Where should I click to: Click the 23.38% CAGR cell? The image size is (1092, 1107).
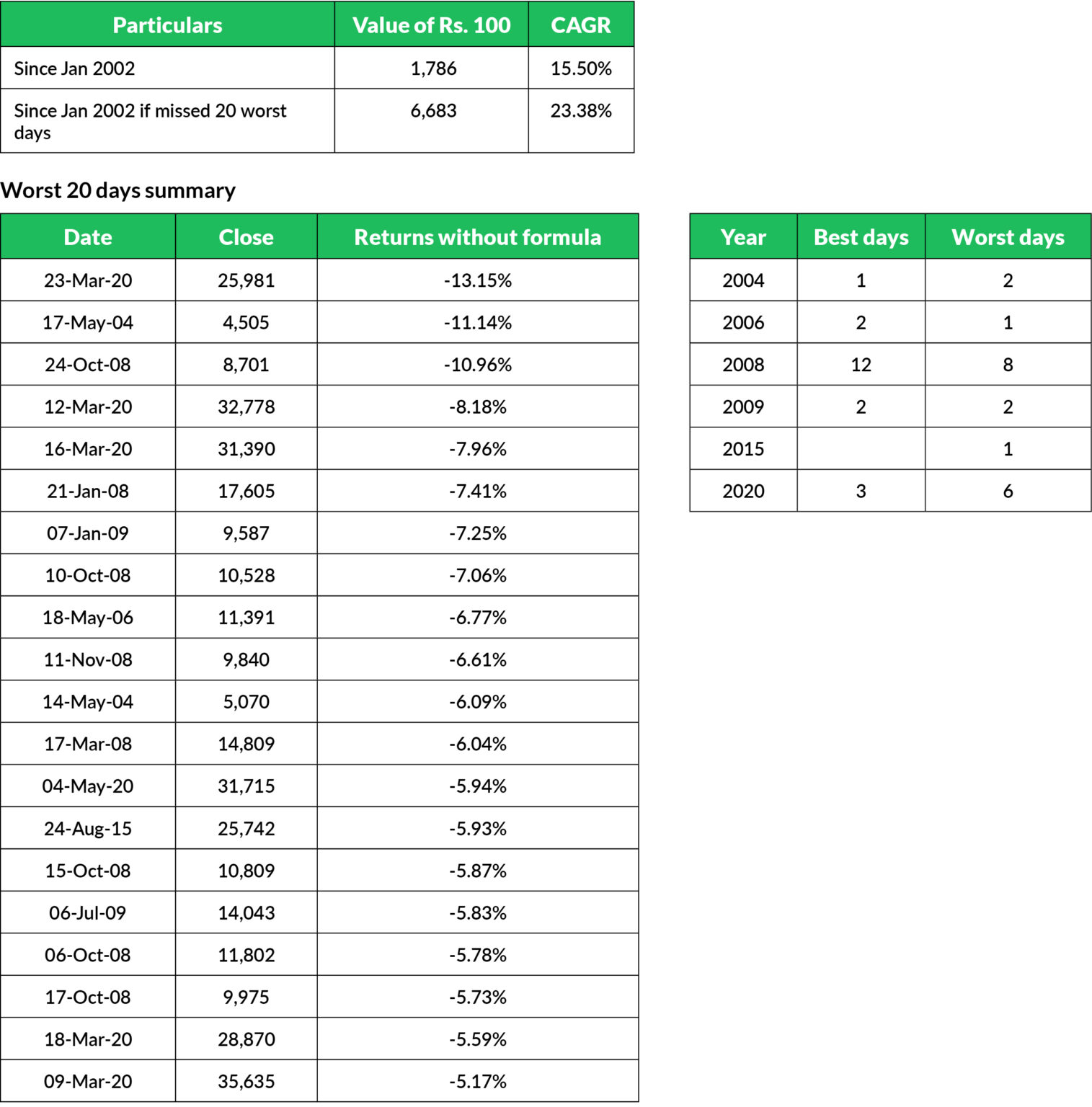(x=580, y=111)
